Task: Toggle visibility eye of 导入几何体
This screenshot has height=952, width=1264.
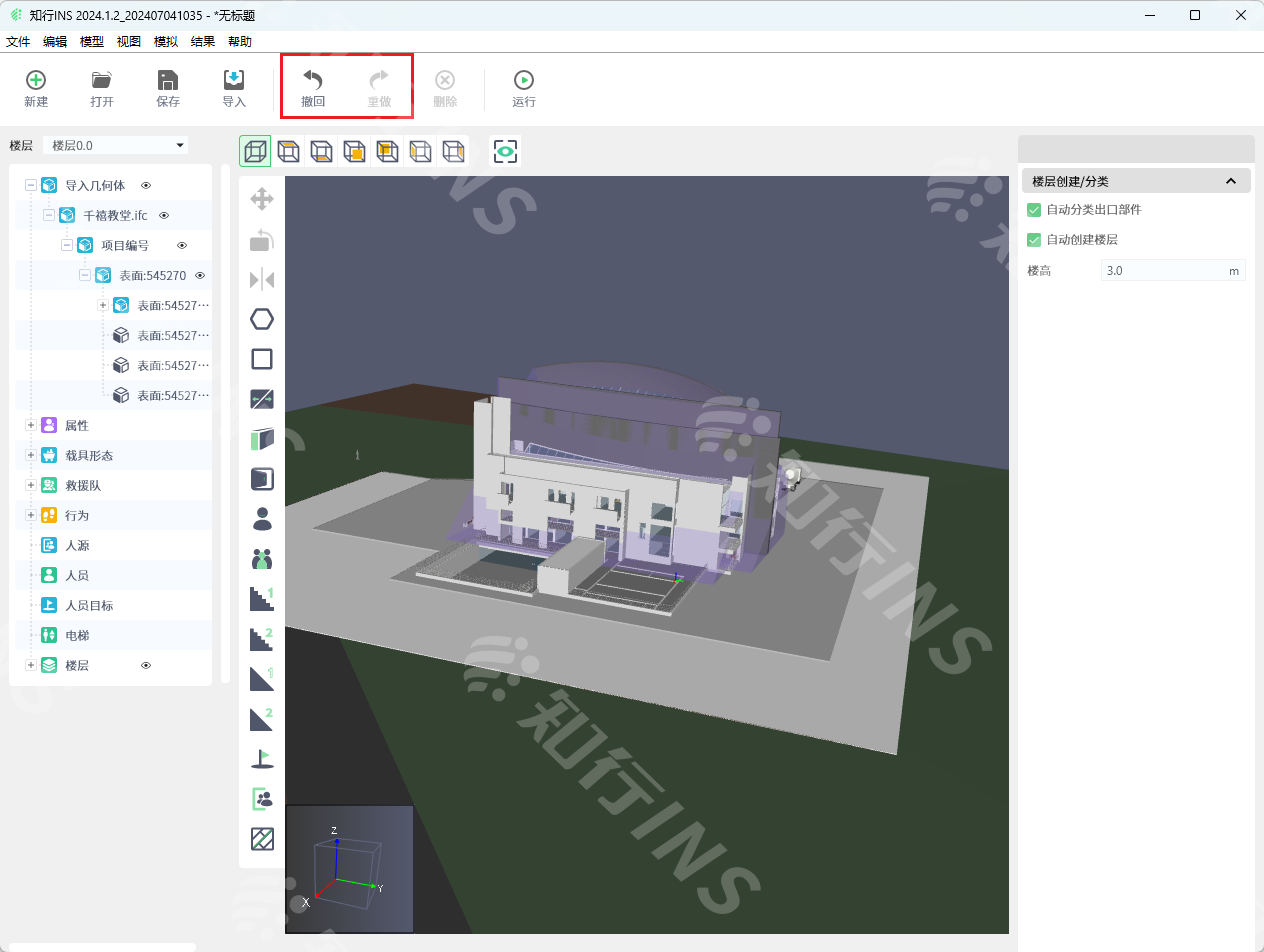Action: tap(146, 185)
